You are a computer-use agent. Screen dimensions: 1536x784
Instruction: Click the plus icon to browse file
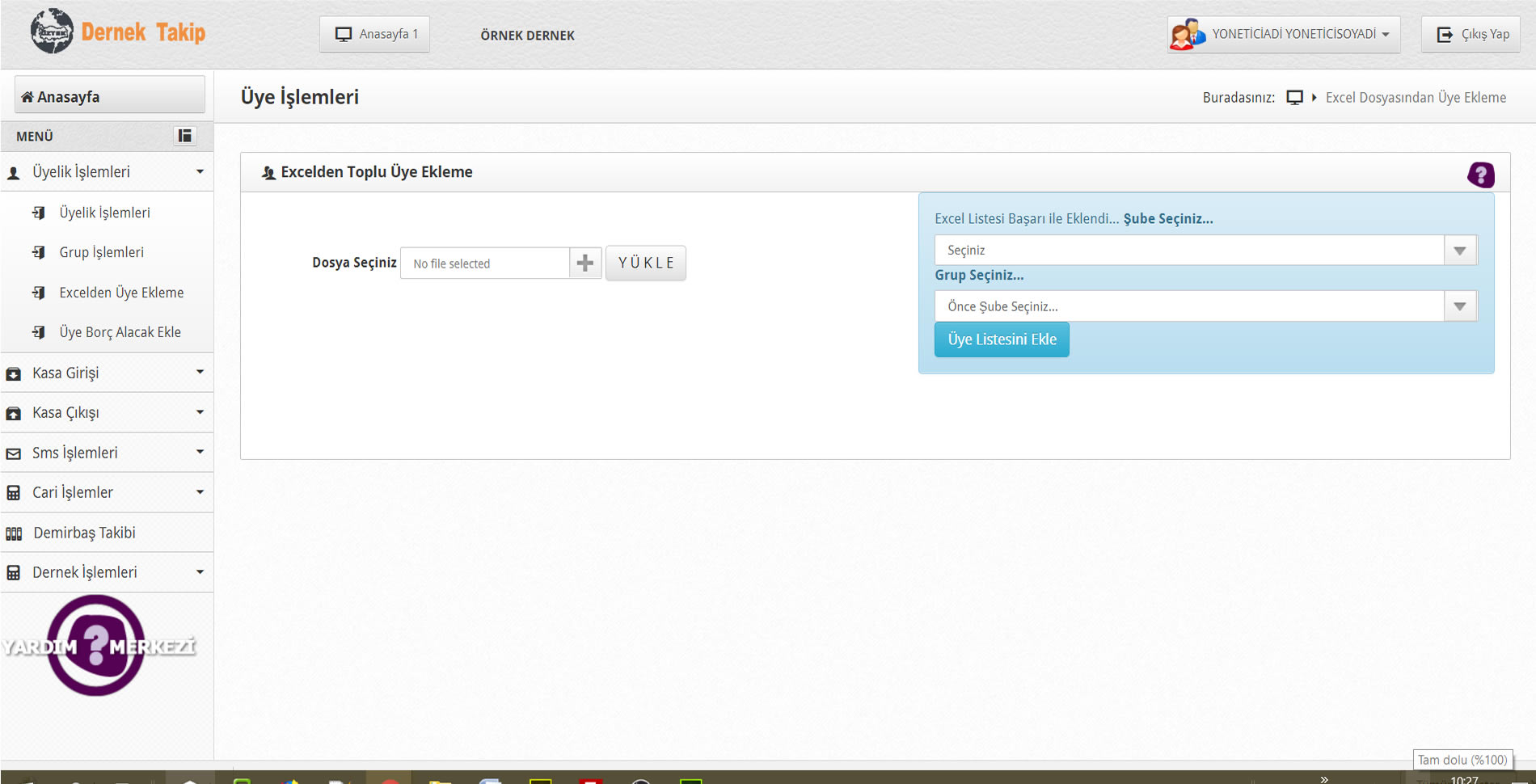pyautogui.click(x=585, y=263)
